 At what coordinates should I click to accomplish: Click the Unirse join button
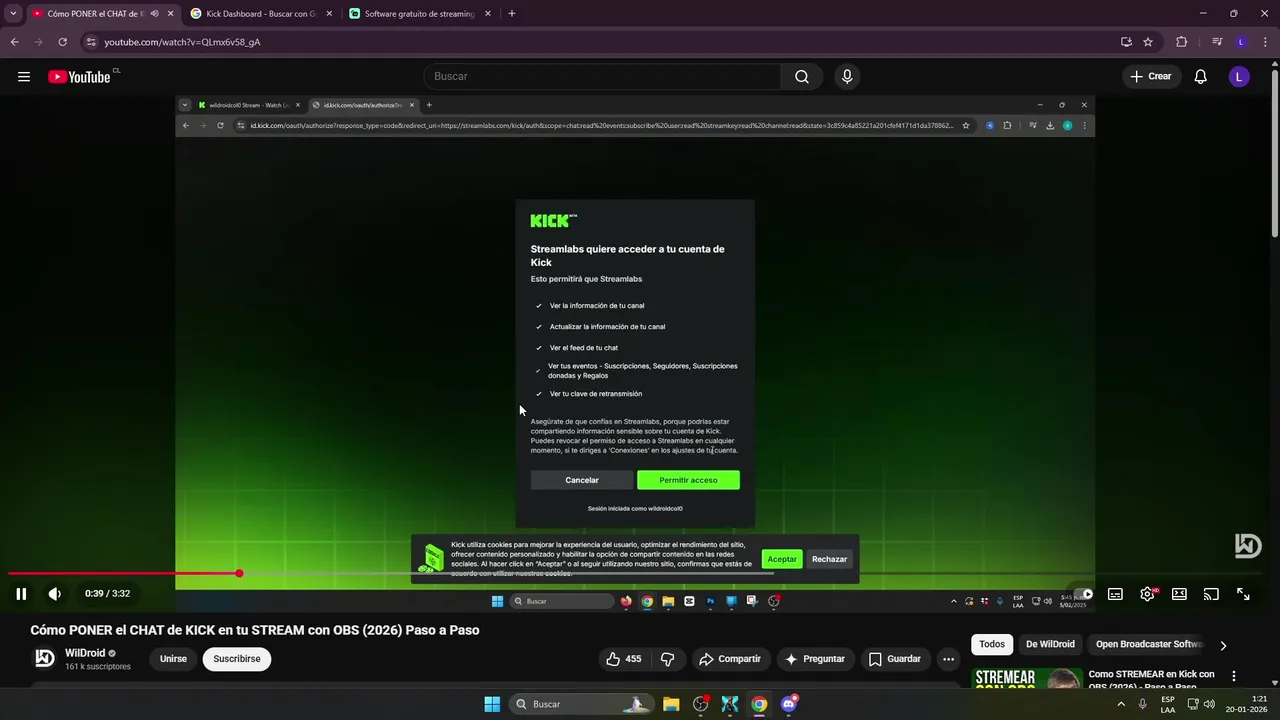click(173, 659)
